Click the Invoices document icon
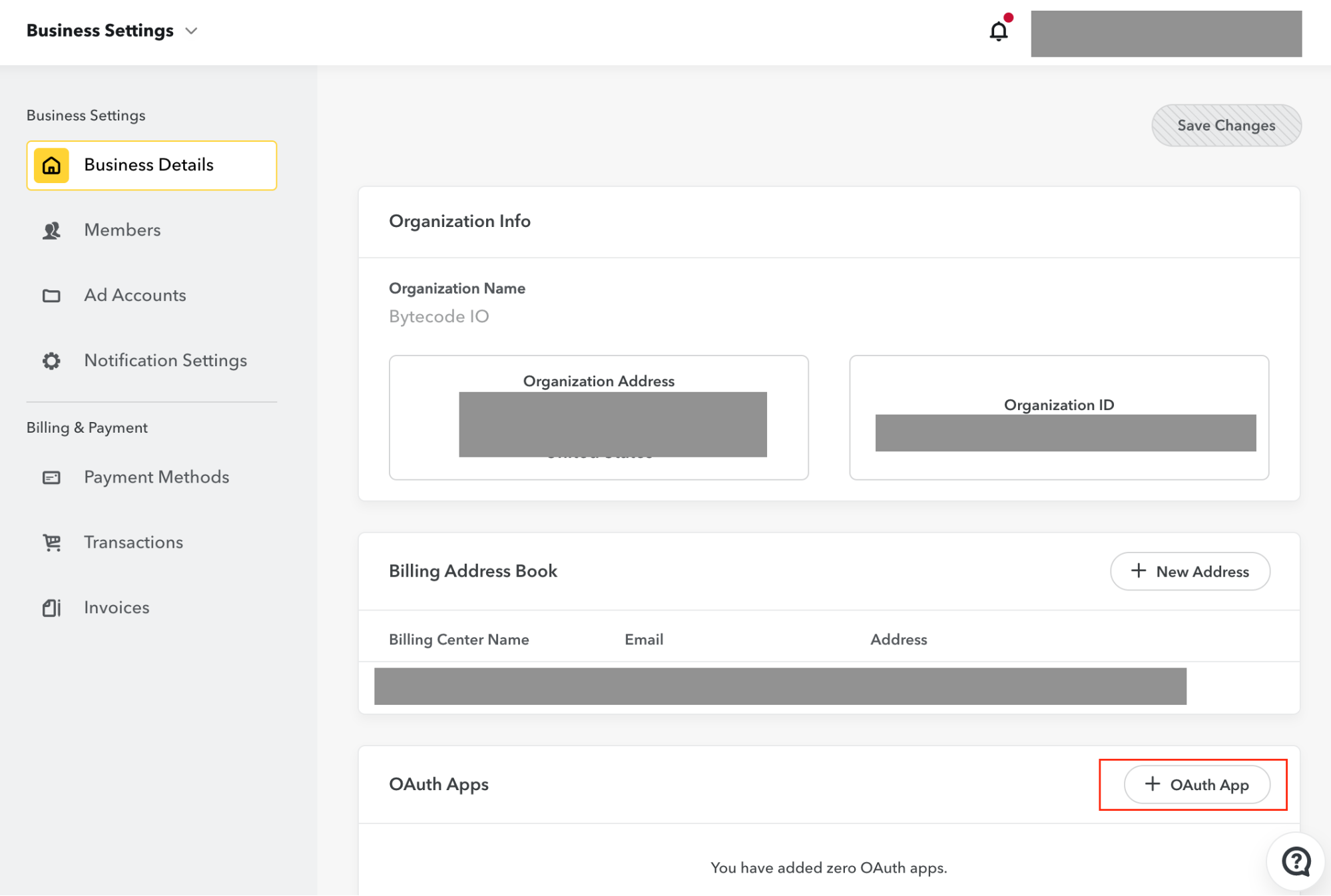 [x=51, y=608]
